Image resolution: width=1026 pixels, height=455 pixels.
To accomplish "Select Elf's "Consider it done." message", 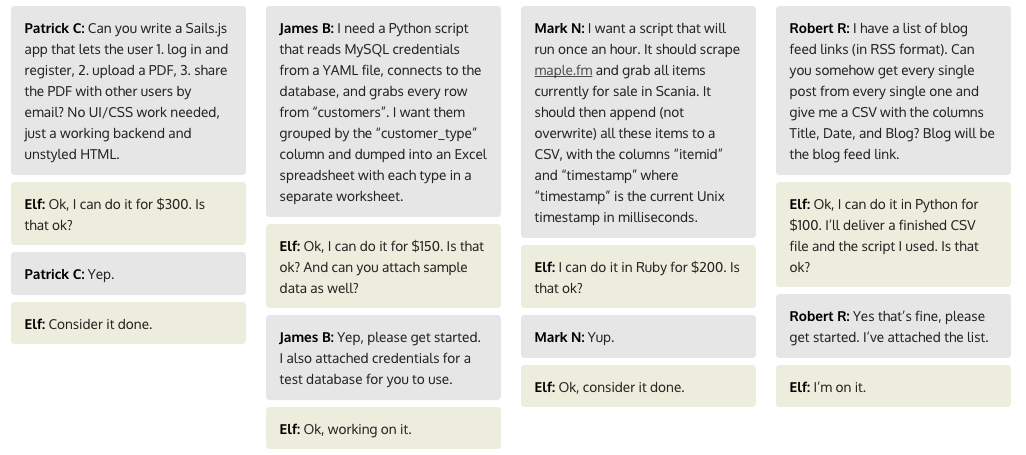I will (128, 323).
